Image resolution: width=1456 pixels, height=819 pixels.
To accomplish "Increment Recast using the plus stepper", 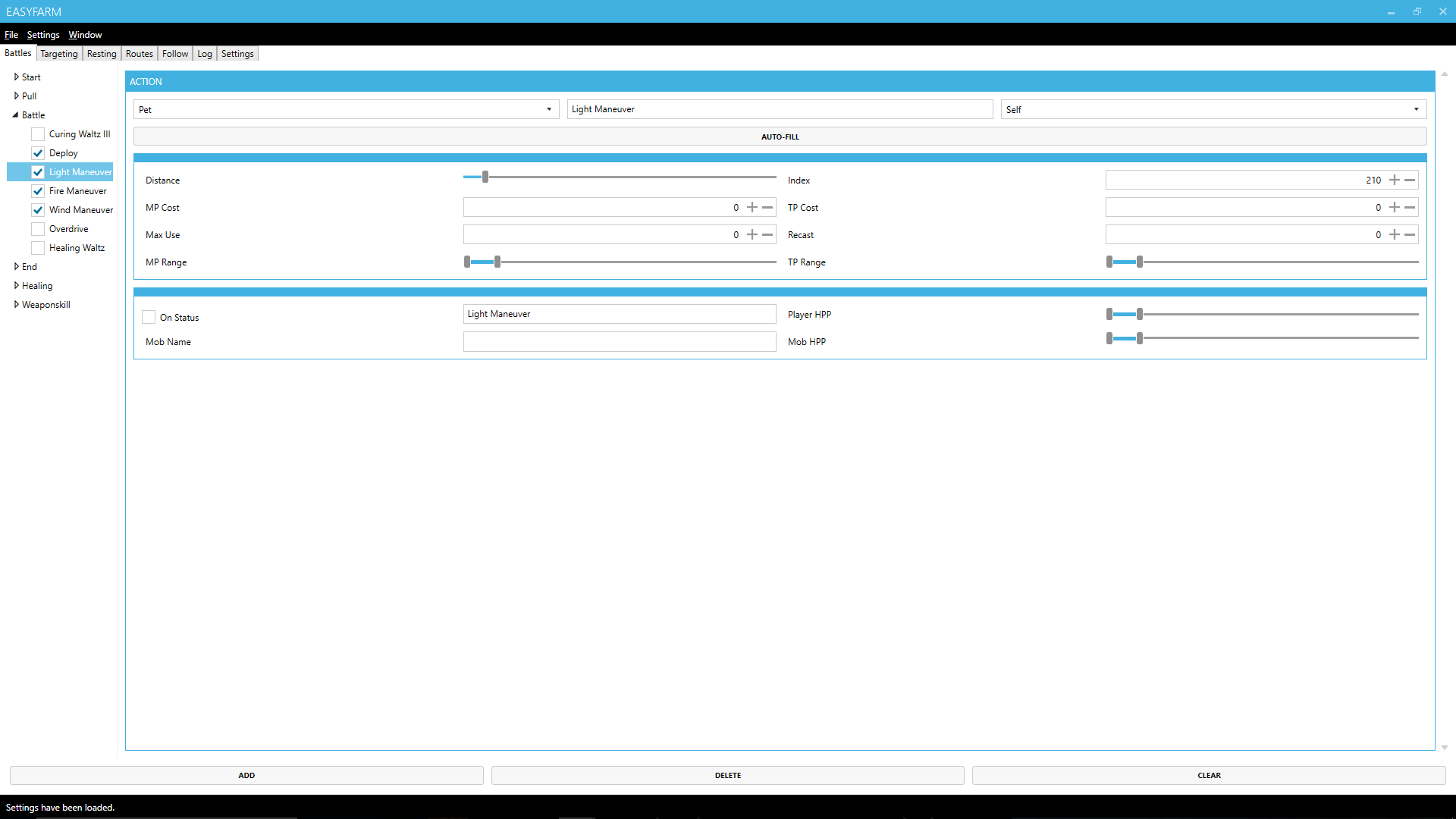I will click(x=1394, y=234).
